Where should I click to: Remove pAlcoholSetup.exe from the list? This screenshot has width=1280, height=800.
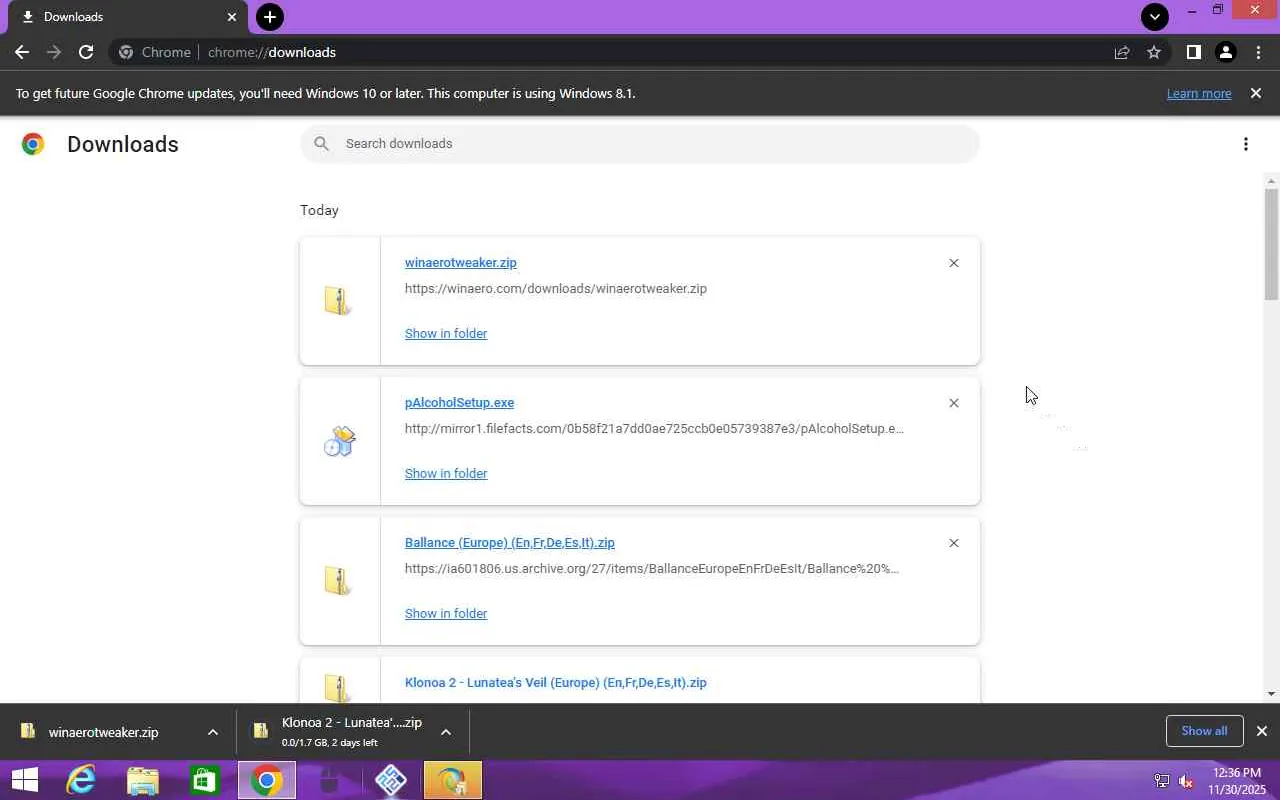(953, 403)
